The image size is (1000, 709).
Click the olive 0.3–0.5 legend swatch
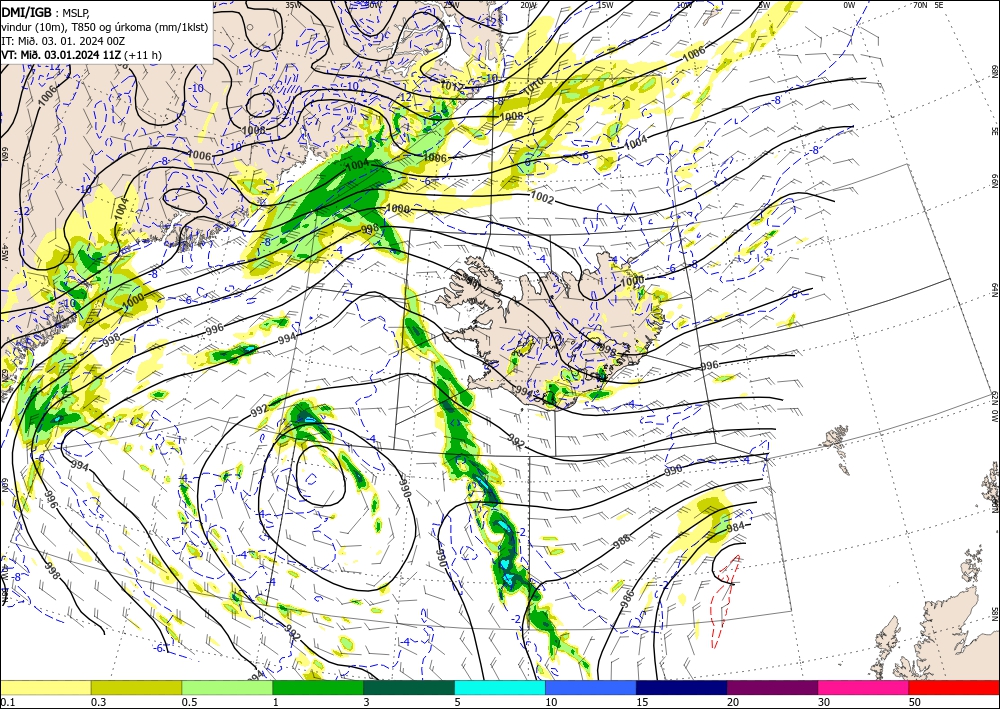coord(136,687)
